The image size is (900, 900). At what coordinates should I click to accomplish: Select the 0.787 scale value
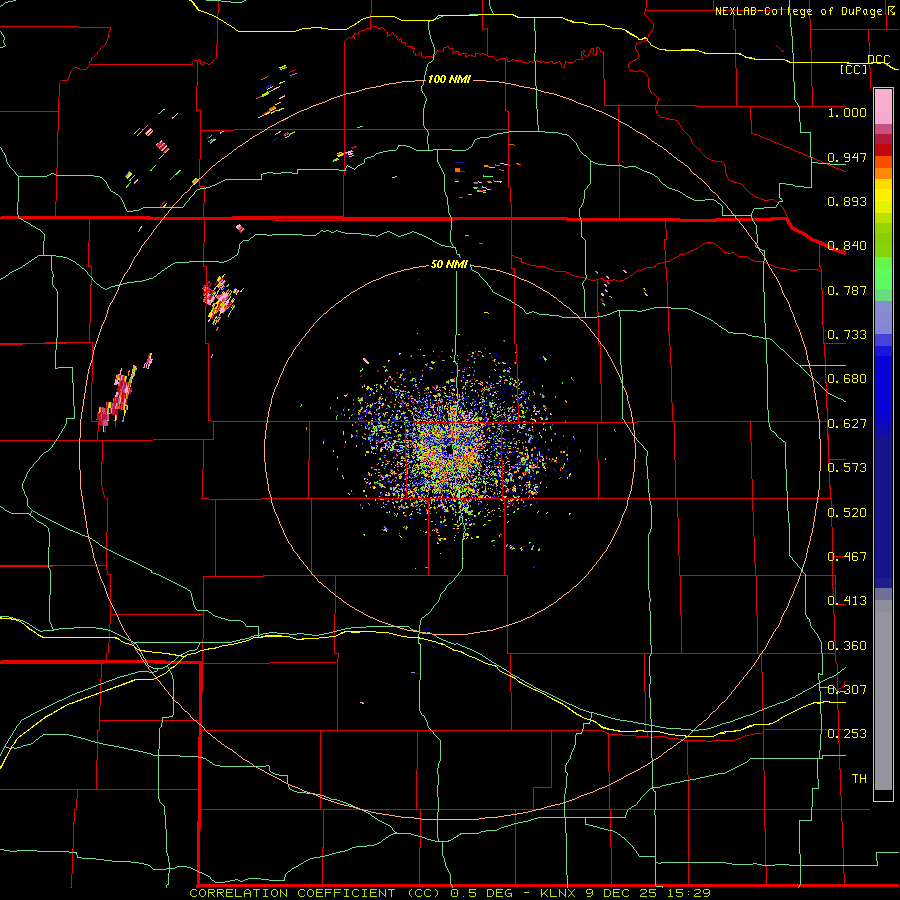pos(847,290)
